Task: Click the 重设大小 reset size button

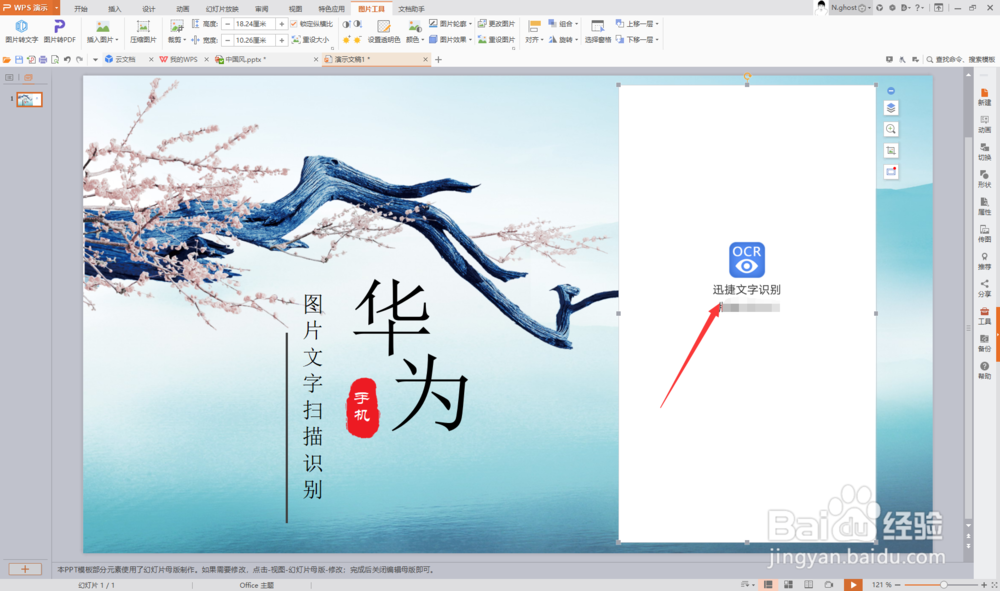Action: tap(311, 40)
